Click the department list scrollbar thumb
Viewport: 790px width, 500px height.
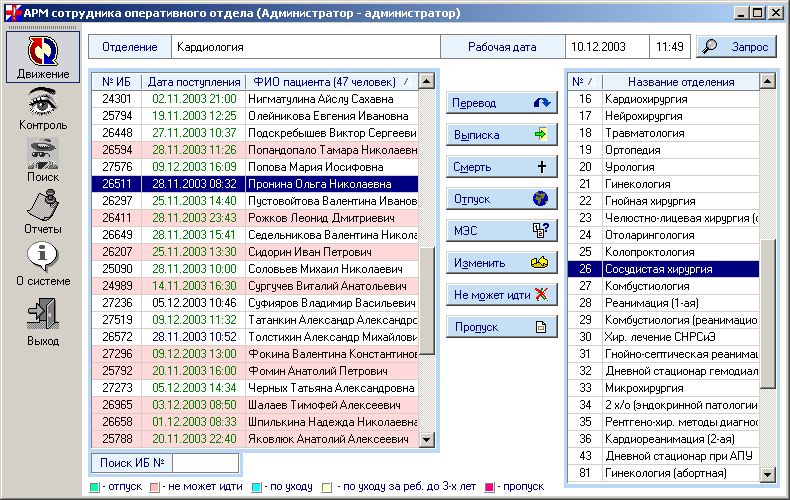click(767, 314)
